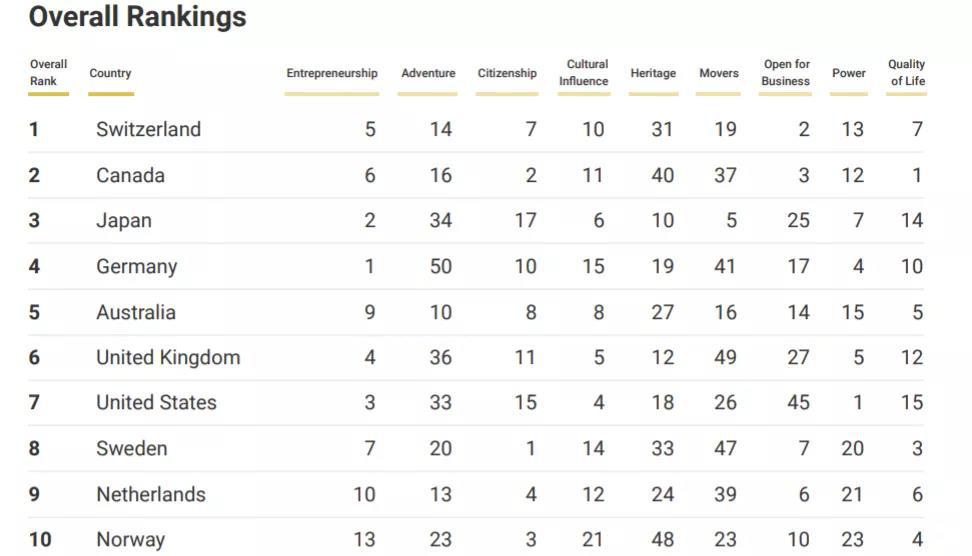
Task: Select Australia in the country column
Action: coord(136,312)
